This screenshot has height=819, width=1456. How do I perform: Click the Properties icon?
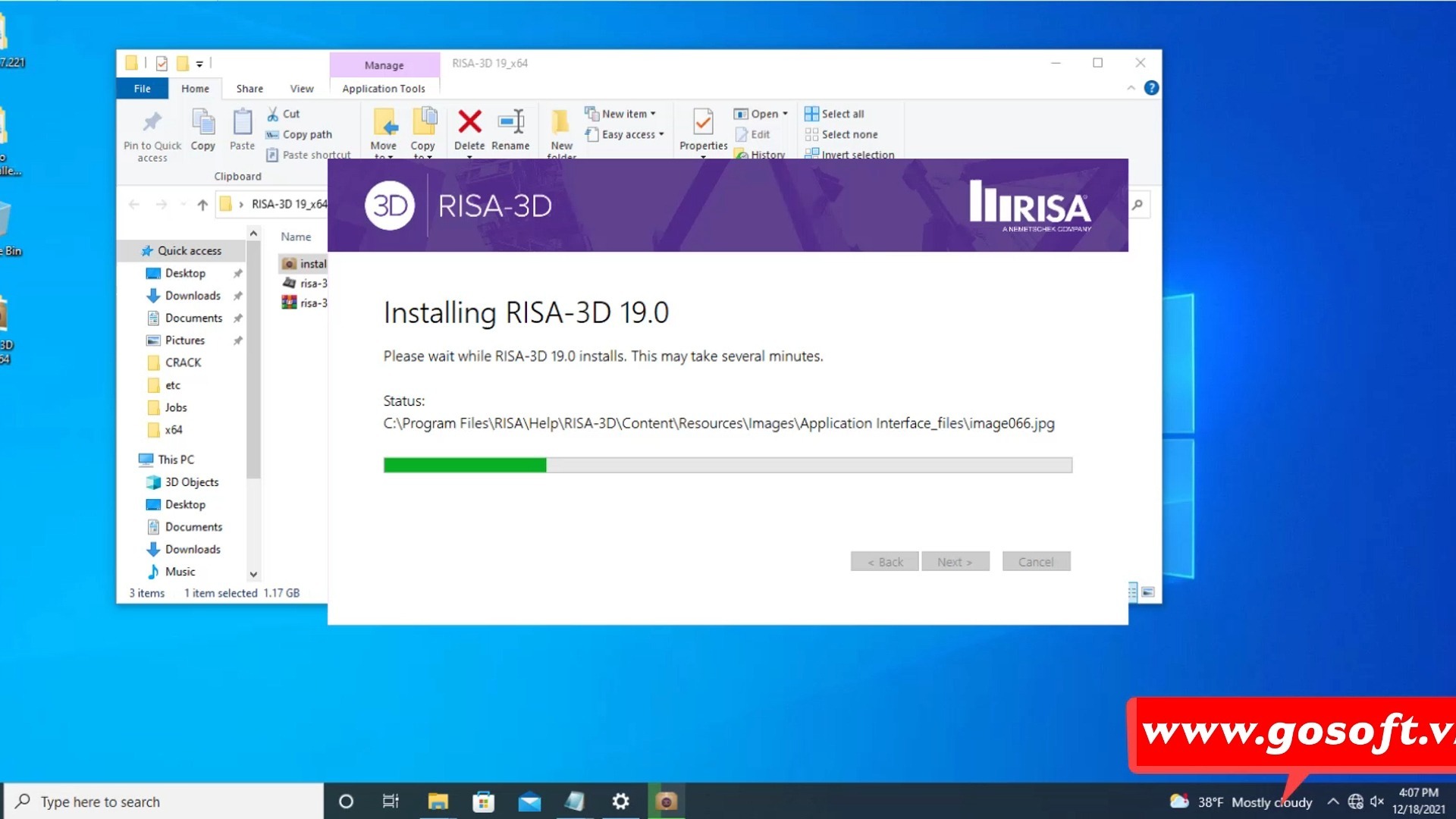click(x=703, y=121)
